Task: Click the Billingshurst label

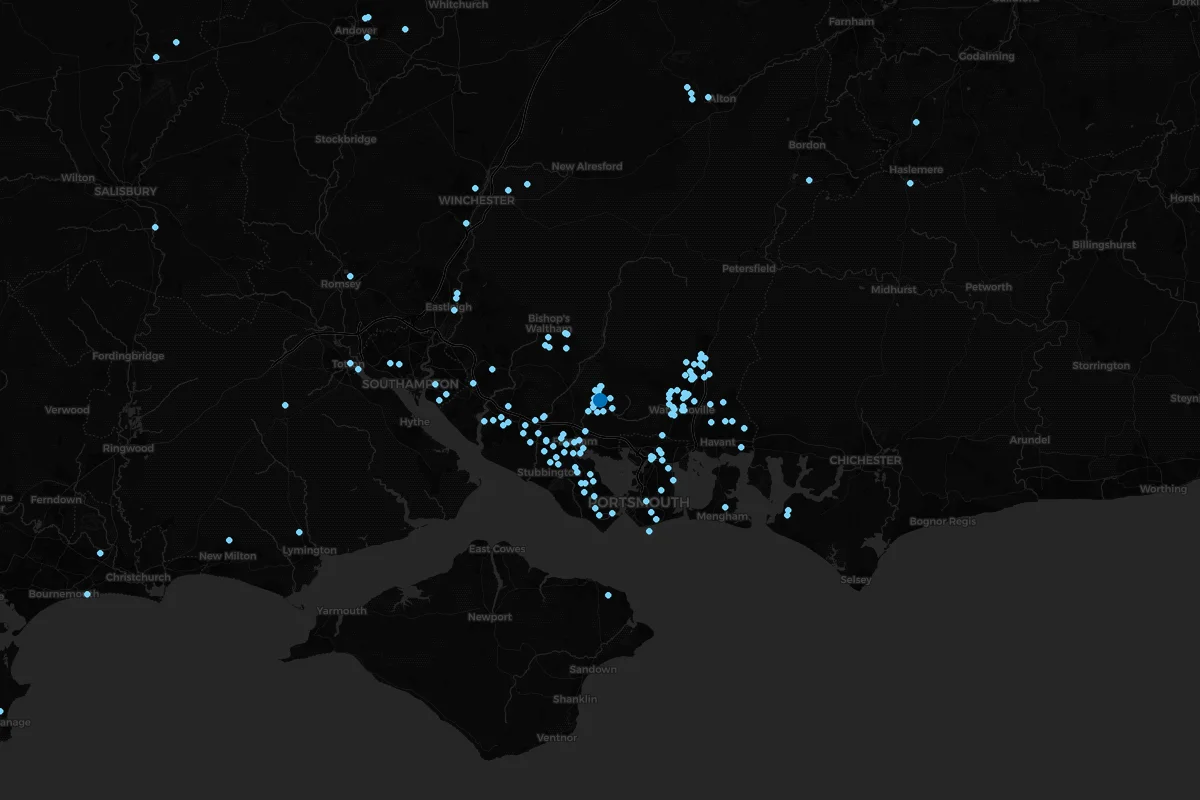Action: pyautogui.click(x=1104, y=245)
